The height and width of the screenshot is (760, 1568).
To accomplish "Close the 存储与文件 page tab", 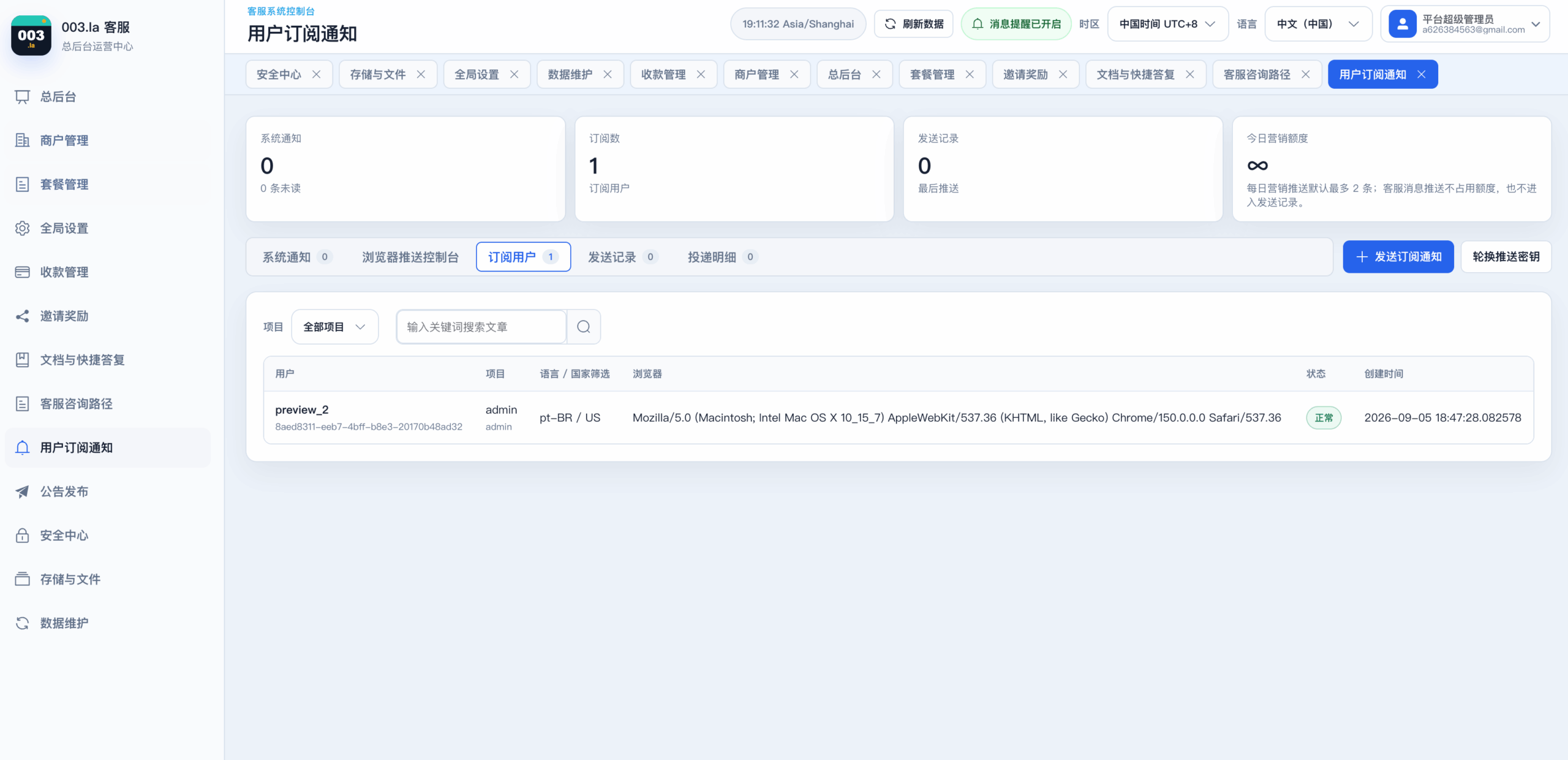I will click(421, 74).
